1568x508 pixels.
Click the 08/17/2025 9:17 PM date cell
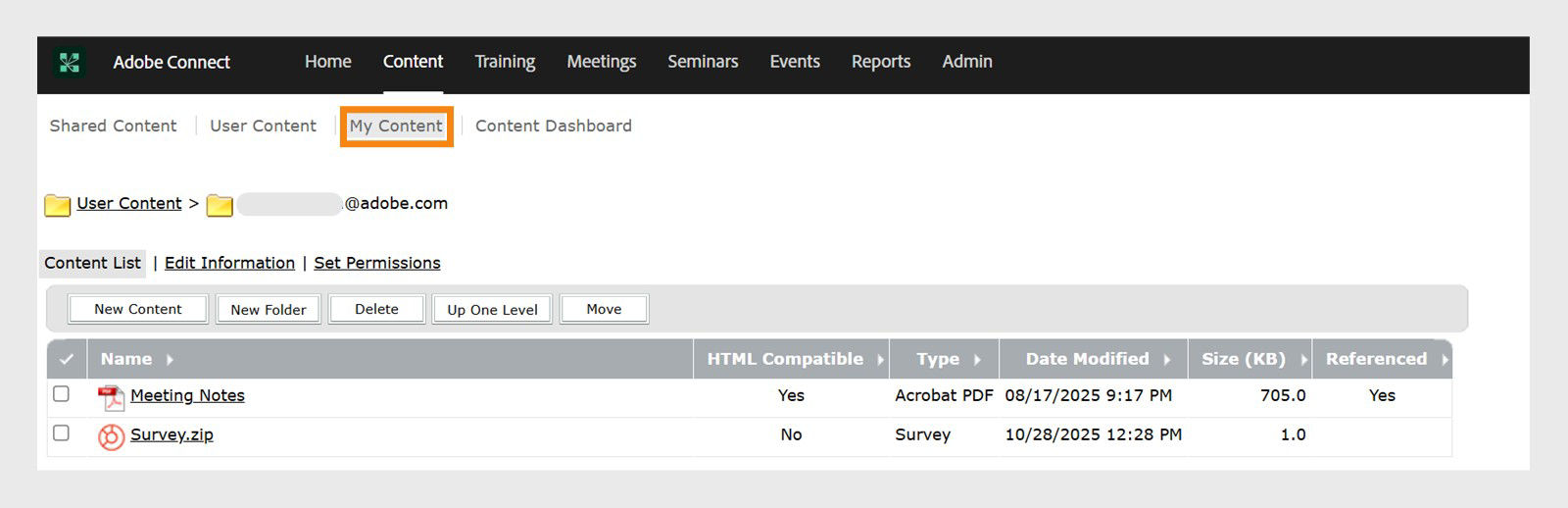click(x=1088, y=395)
